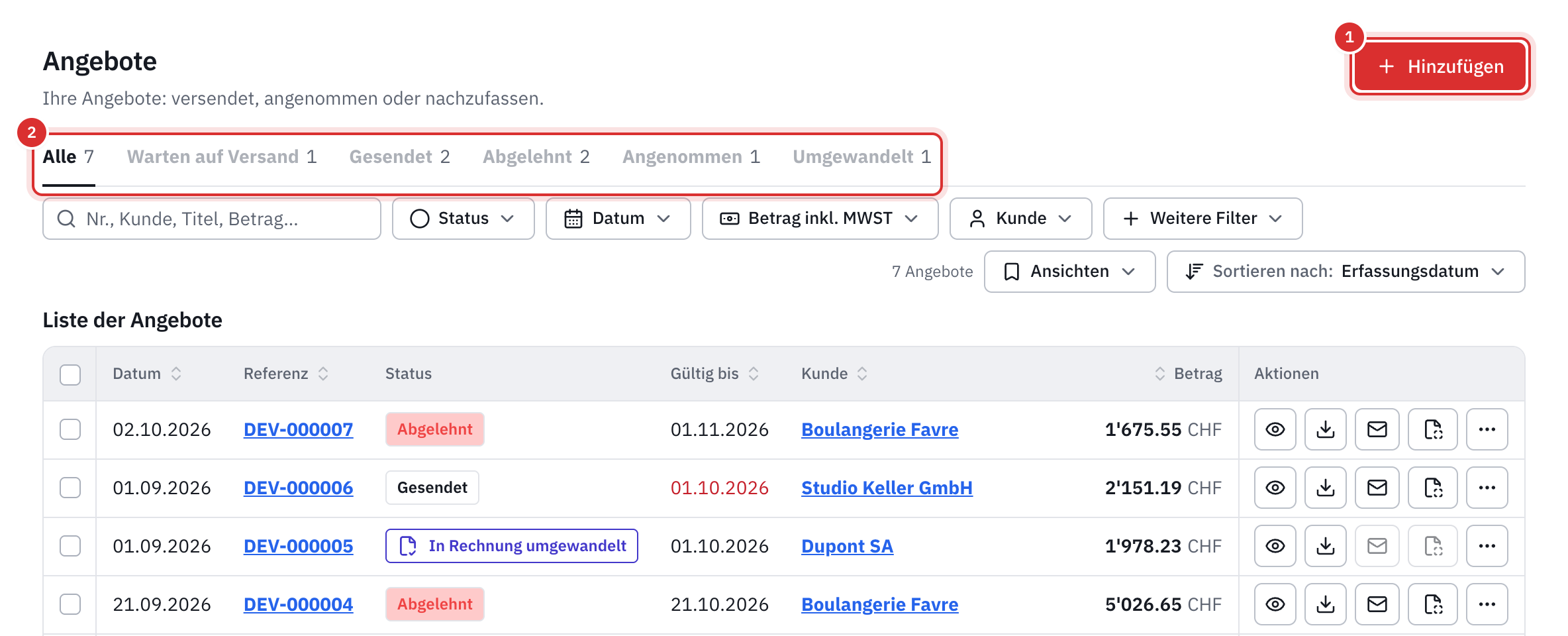Change sorting from Erfassungsdatum
This screenshot has height=636, width=1568.
(1346, 272)
